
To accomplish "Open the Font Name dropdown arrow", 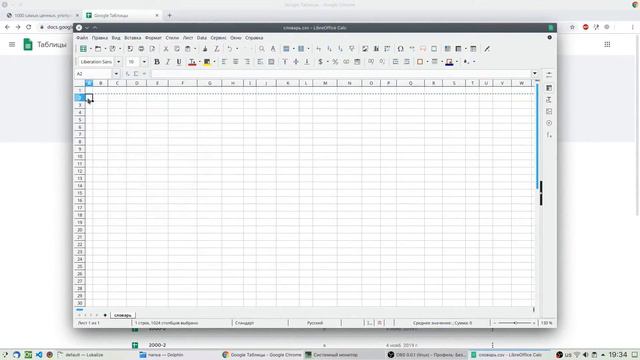I will (x=119, y=62).
